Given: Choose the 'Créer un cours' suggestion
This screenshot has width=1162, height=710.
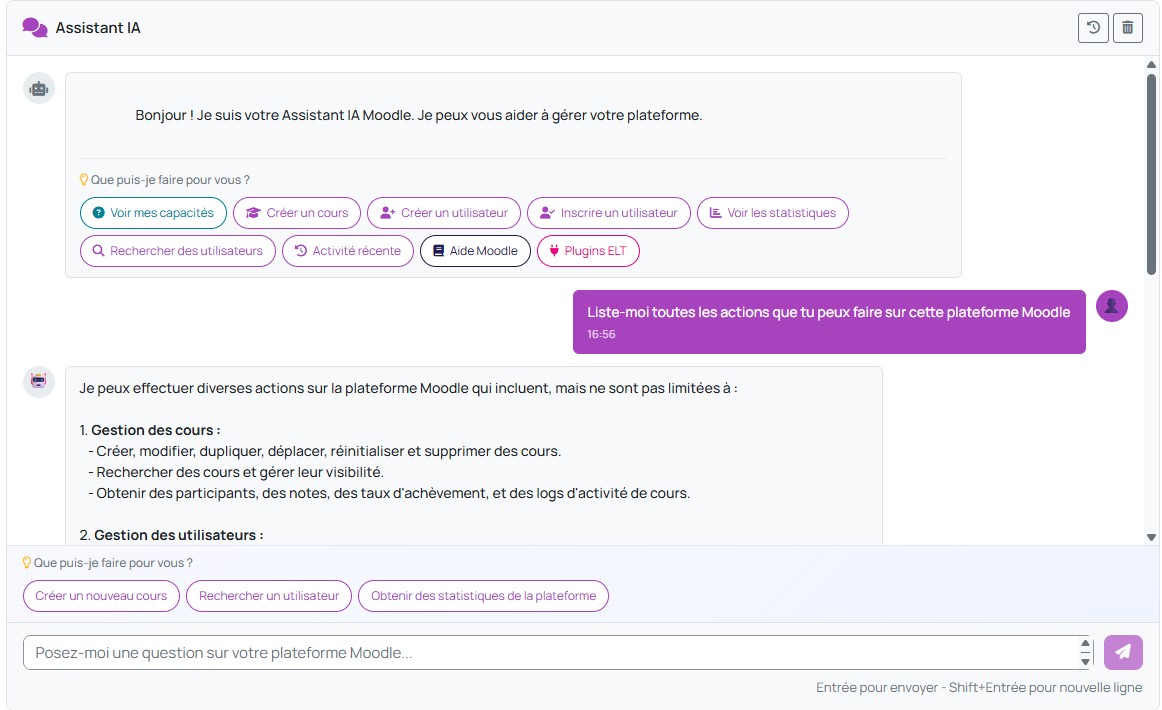Looking at the screenshot, I should tap(297, 213).
